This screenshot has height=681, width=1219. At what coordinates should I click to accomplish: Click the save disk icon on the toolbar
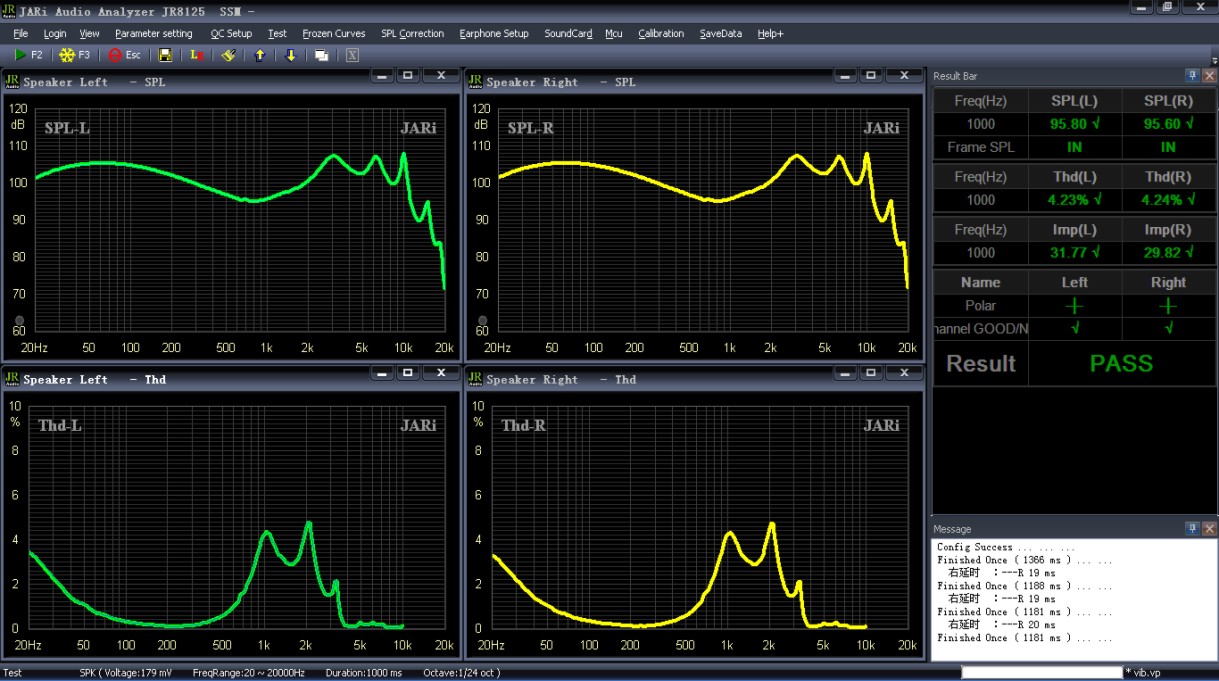tap(164, 55)
